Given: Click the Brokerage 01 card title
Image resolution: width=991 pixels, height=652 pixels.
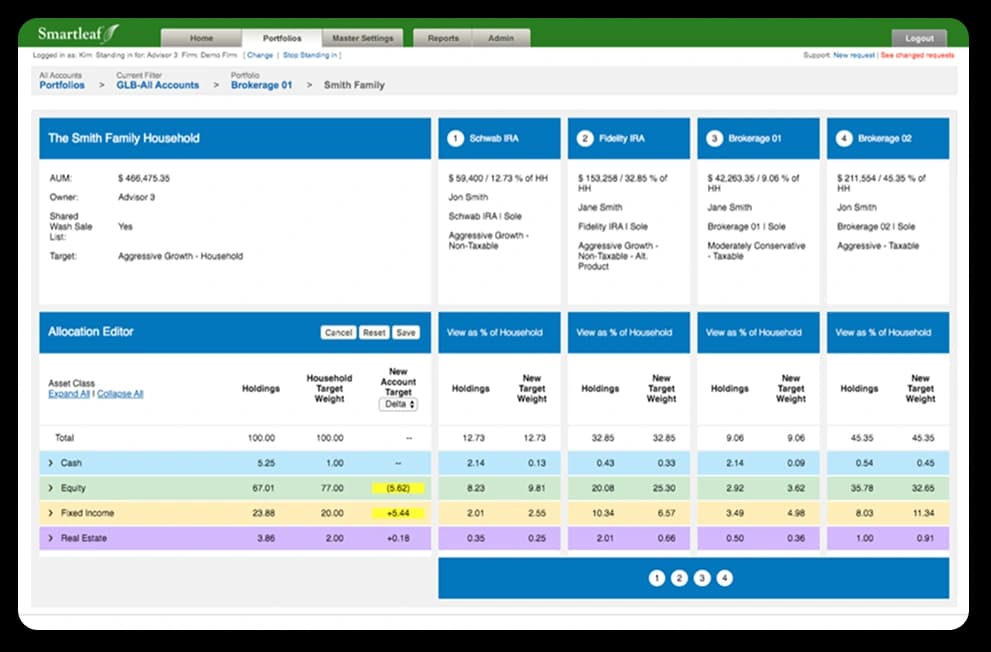Looking at the screenshot, I should pyautogui.click(x=755, y=138).
